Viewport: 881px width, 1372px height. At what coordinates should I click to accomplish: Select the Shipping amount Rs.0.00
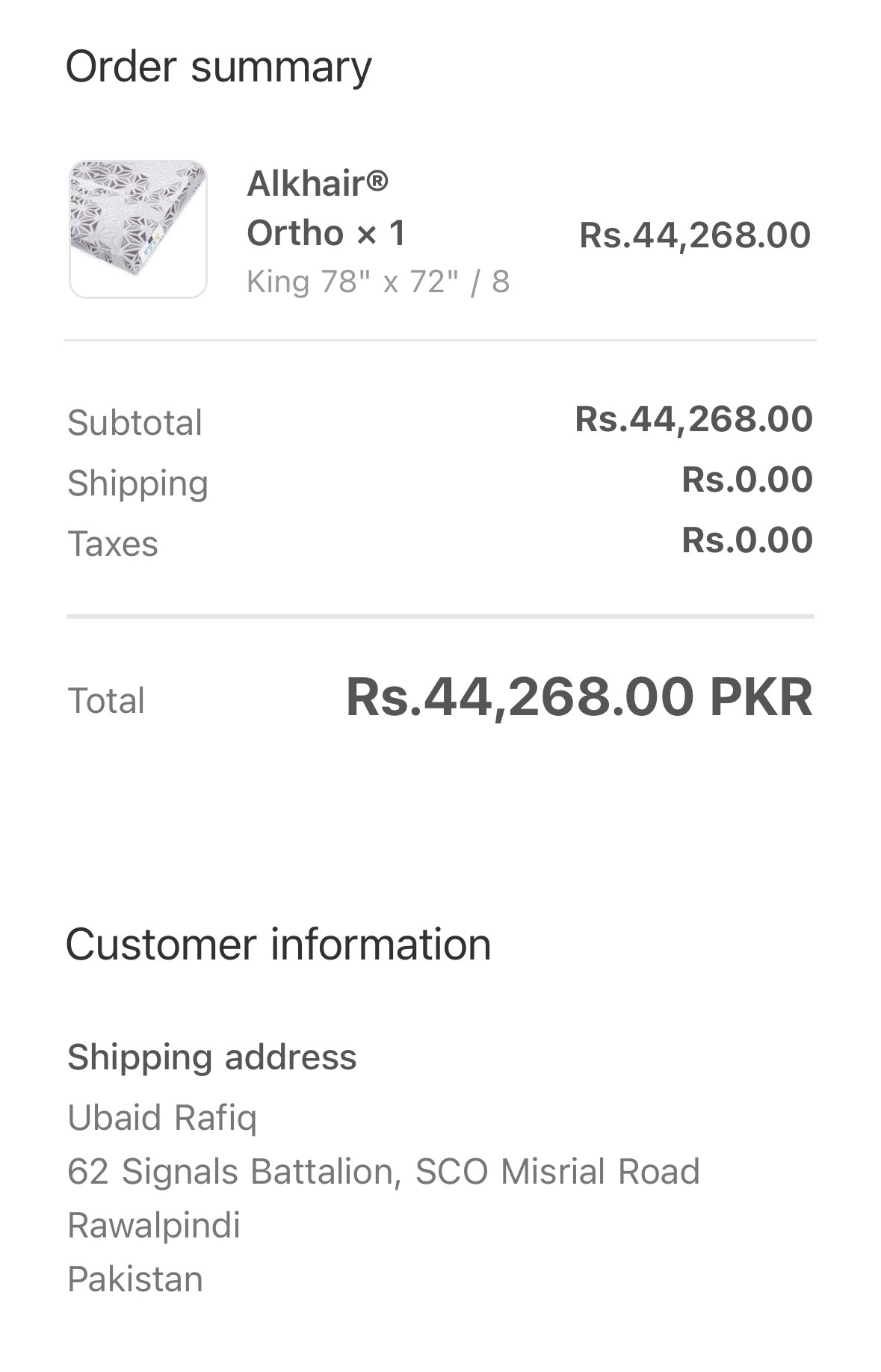click(x=746, y=479)
